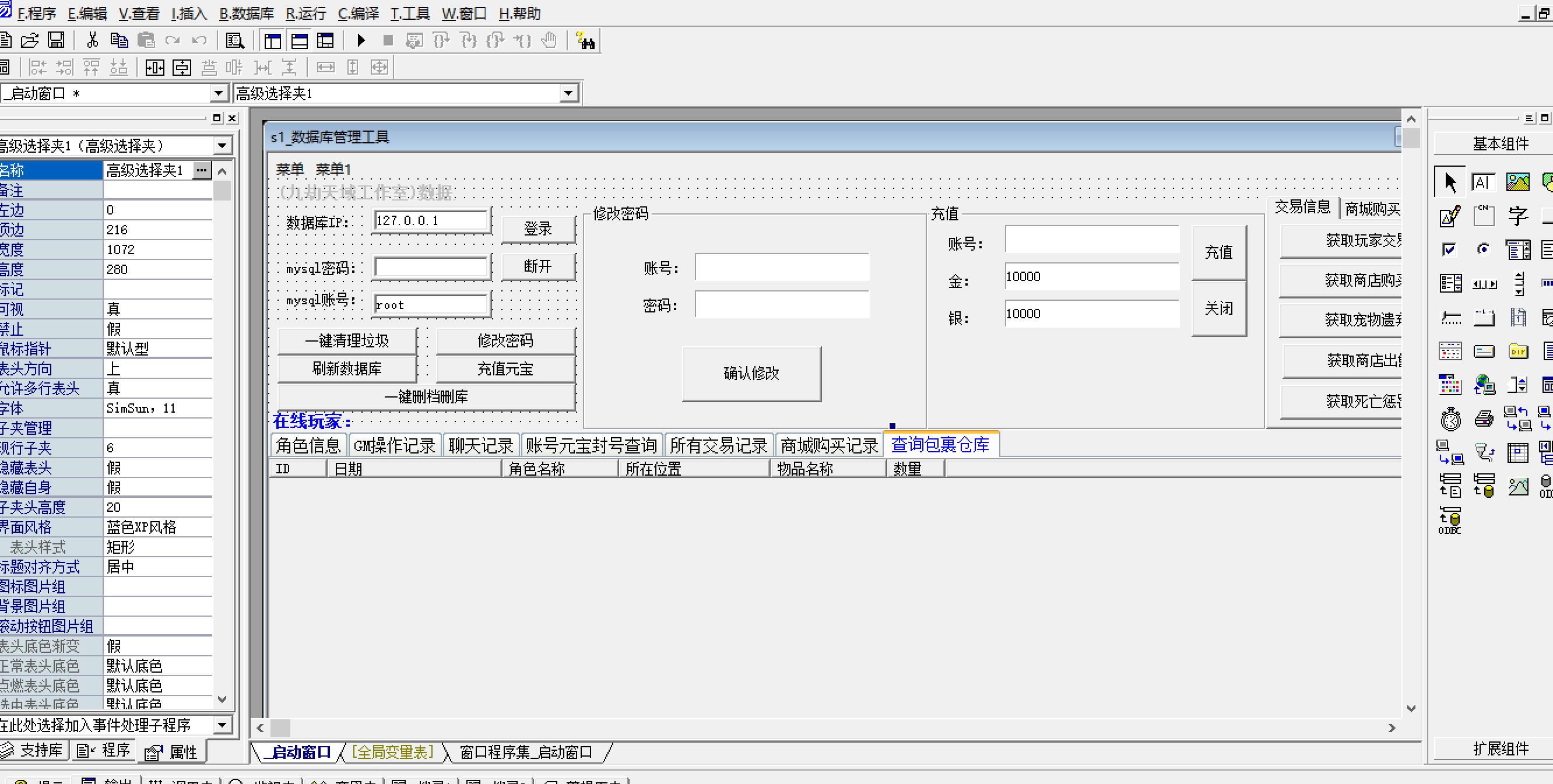1553x784 pixels.
Task: Select the printer component icon
Action: [x=1484, y=418]
